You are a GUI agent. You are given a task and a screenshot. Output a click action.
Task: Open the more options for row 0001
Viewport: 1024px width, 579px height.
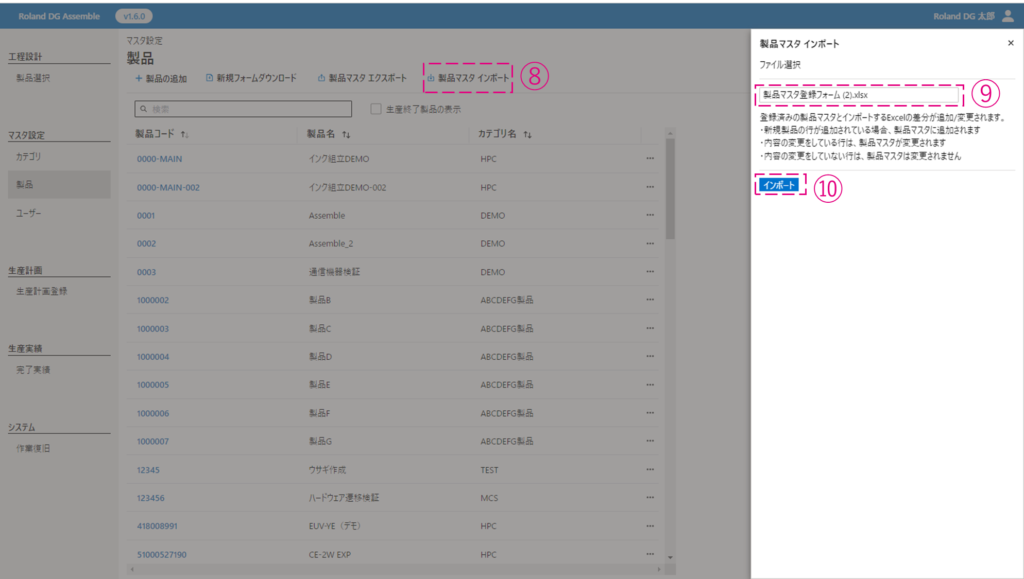(650, 215)
